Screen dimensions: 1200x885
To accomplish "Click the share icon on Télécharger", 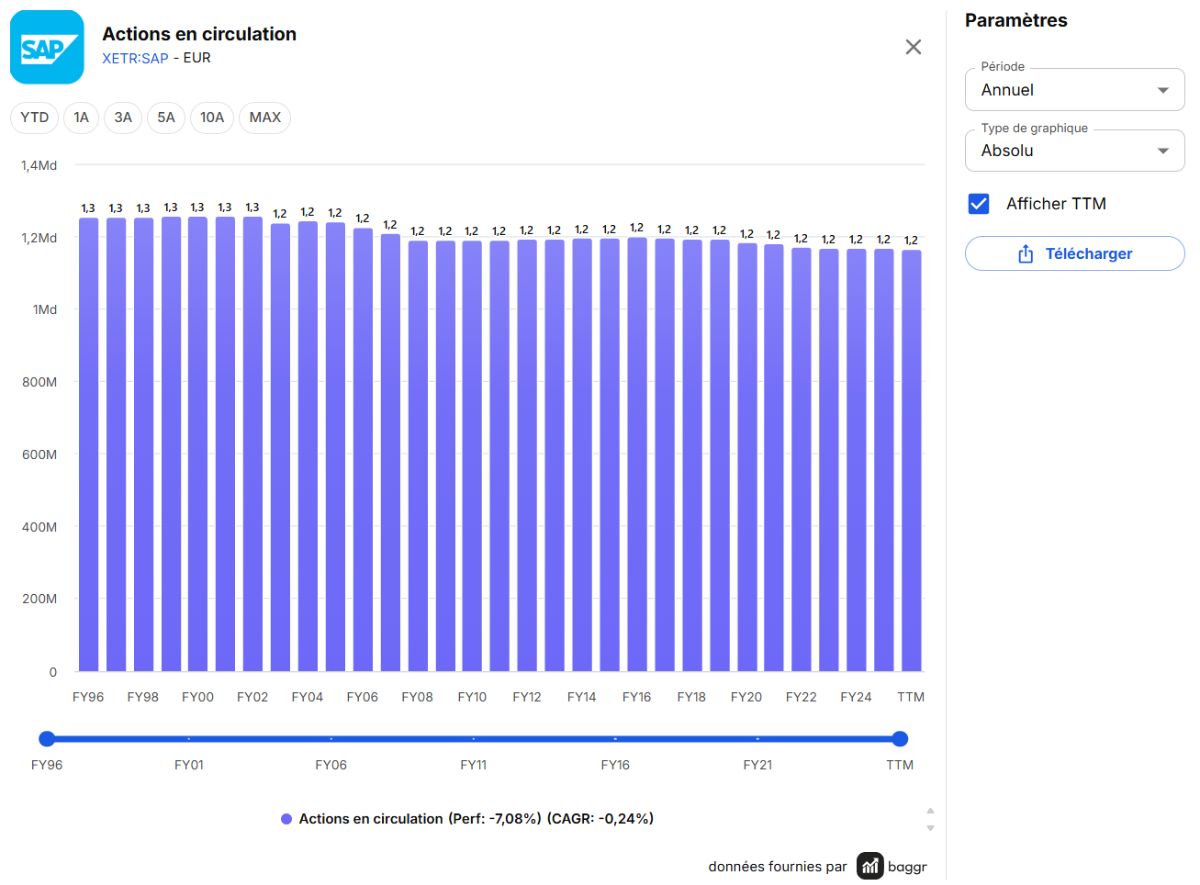I will 1025,254.
